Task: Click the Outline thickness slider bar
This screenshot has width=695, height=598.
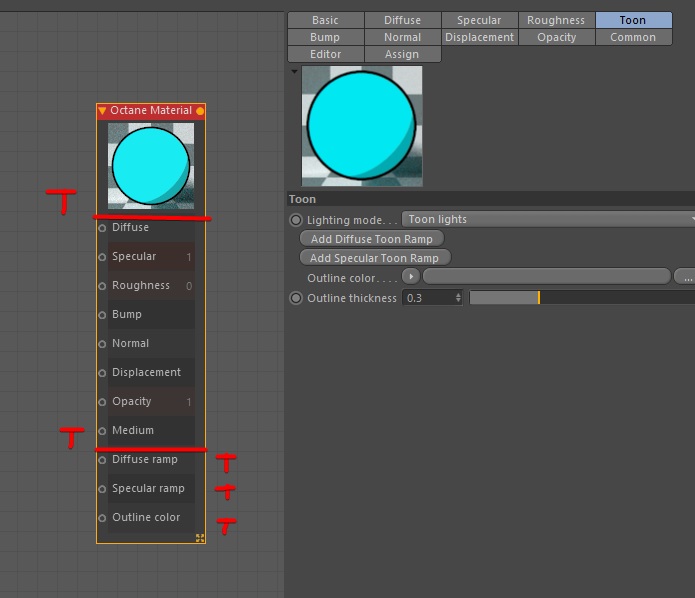Action: coord(582,298)
